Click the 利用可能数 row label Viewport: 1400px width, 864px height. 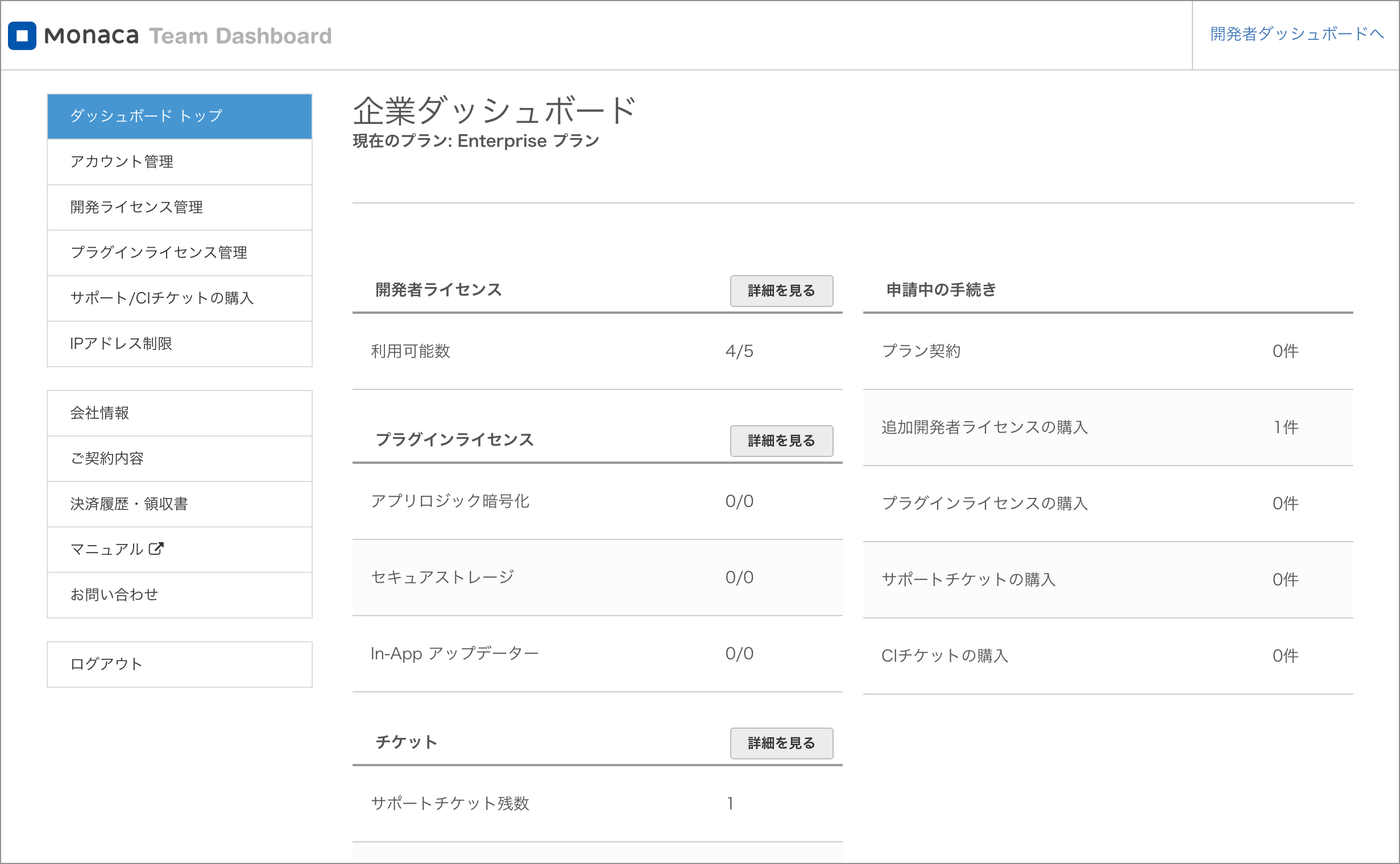pos(411,351)
